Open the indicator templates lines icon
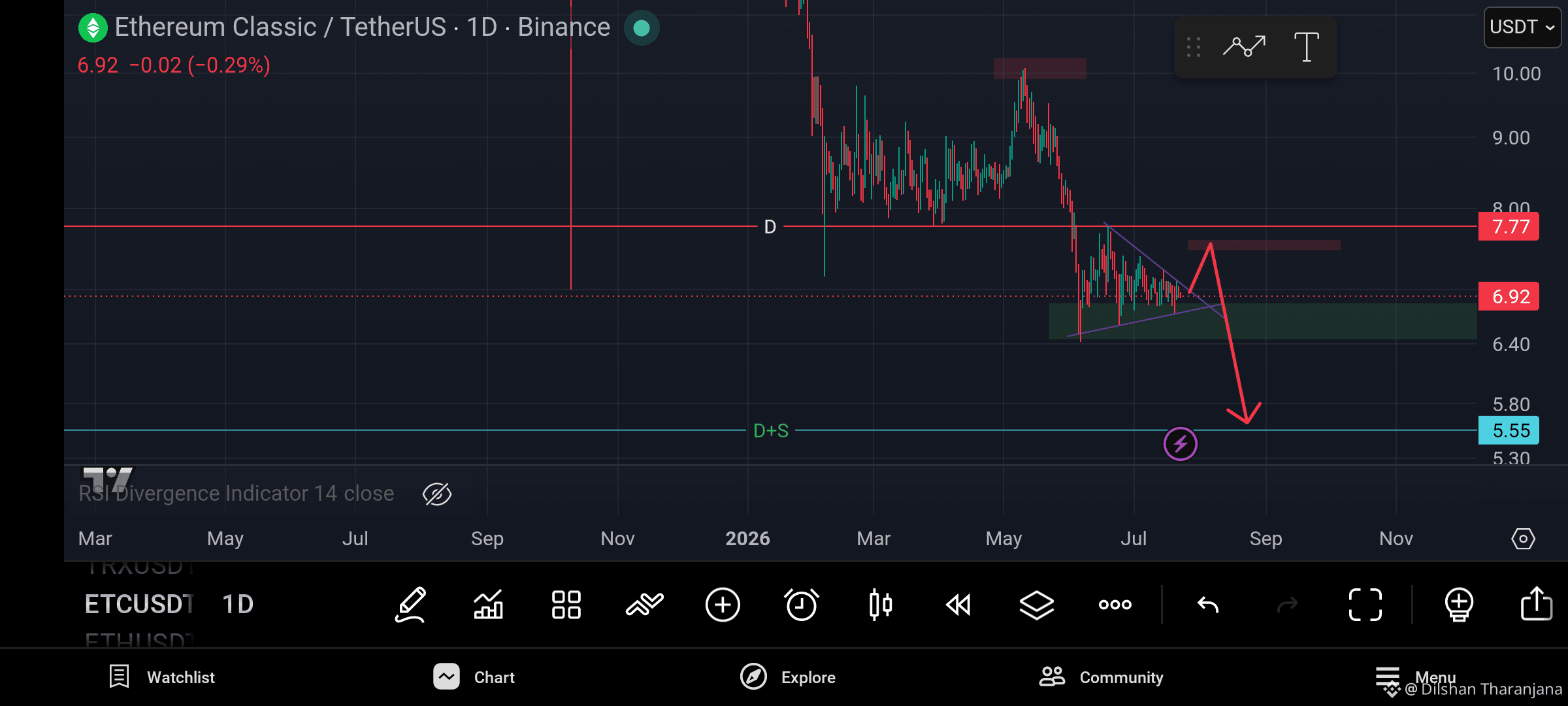Screen dimensions: 1568x706 pos(644,605)
